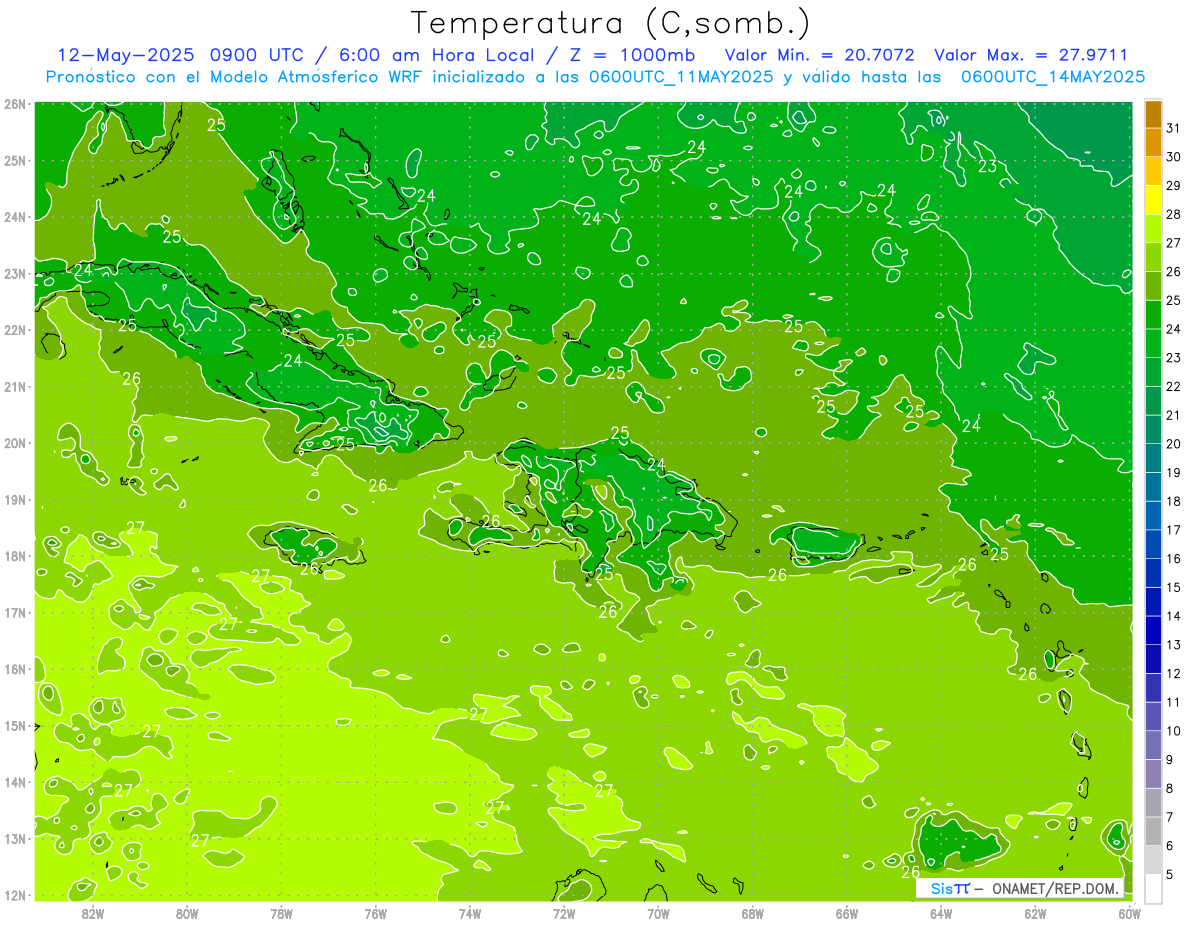
Task: Click the longitude axis label "72W"
Action: coord(564,913)
